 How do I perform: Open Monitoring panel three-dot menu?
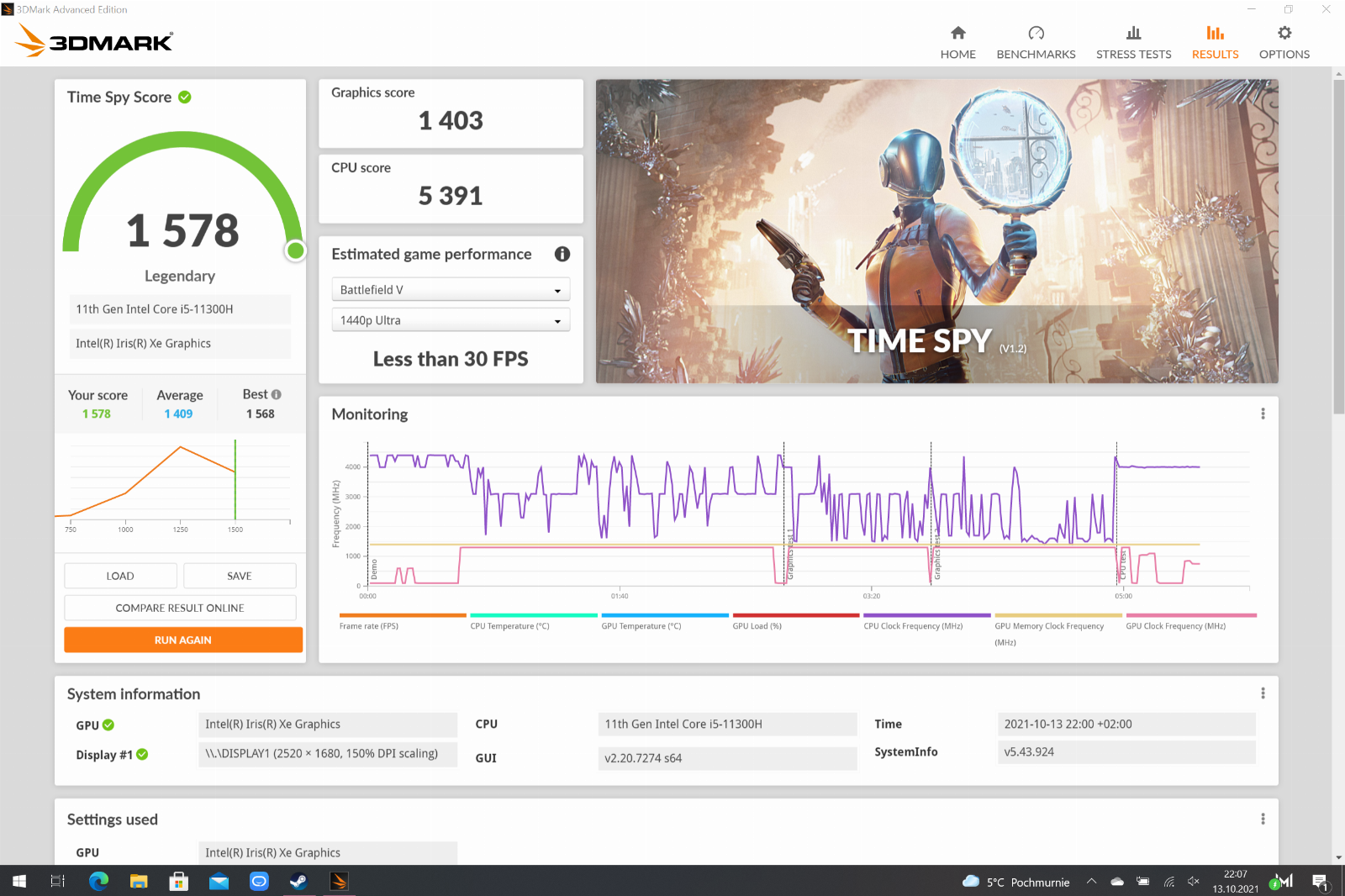(1263, 414)
